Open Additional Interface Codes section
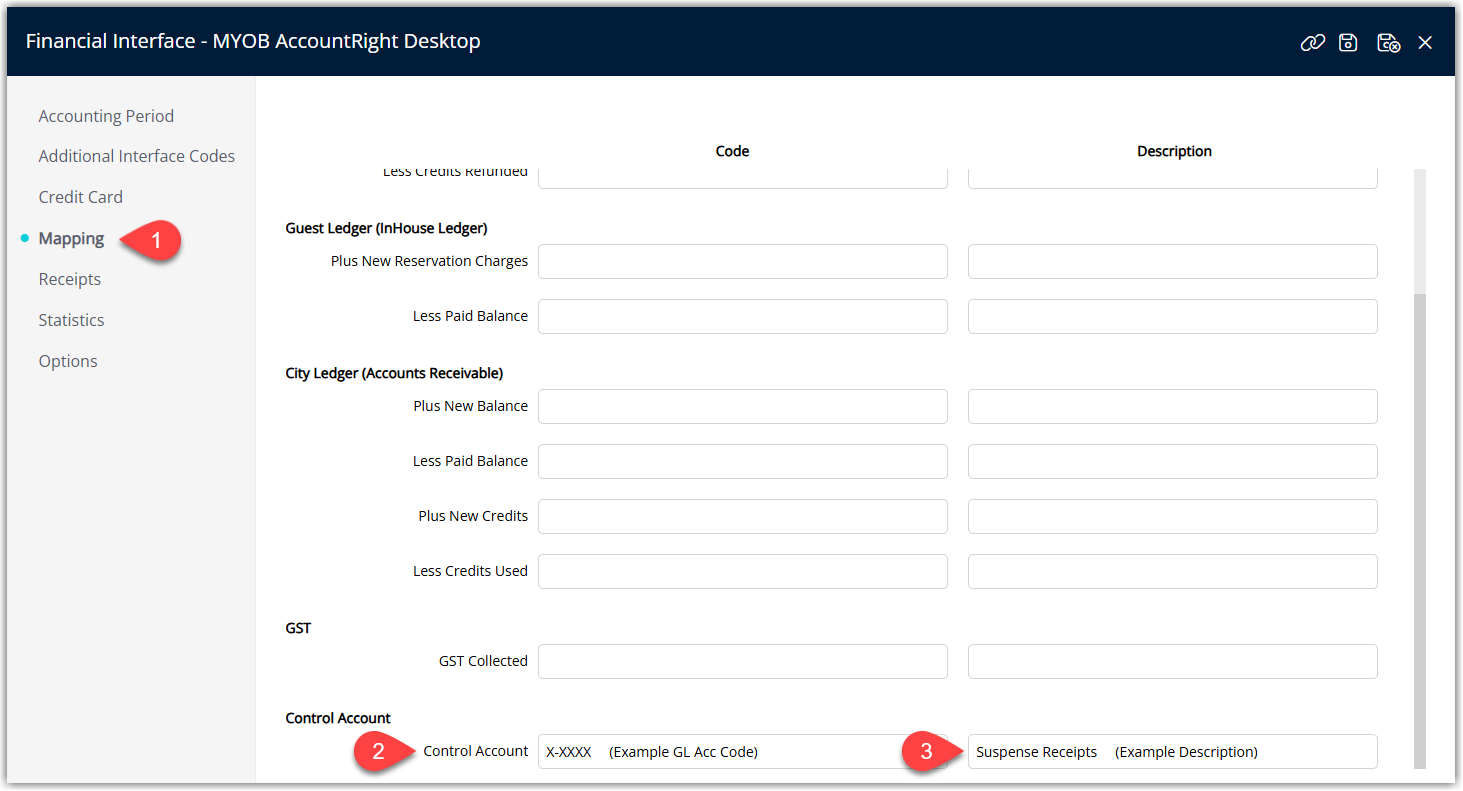The height and width of the screenshot is (791, 1463). (137, 156)
